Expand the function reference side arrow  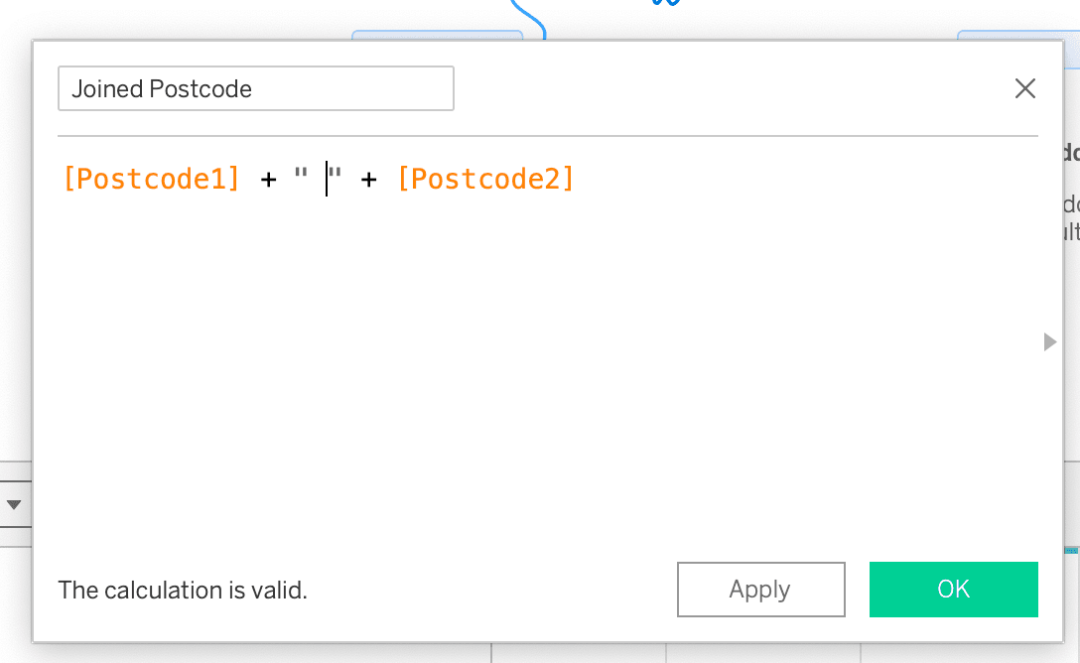(x=1050, y=341)
